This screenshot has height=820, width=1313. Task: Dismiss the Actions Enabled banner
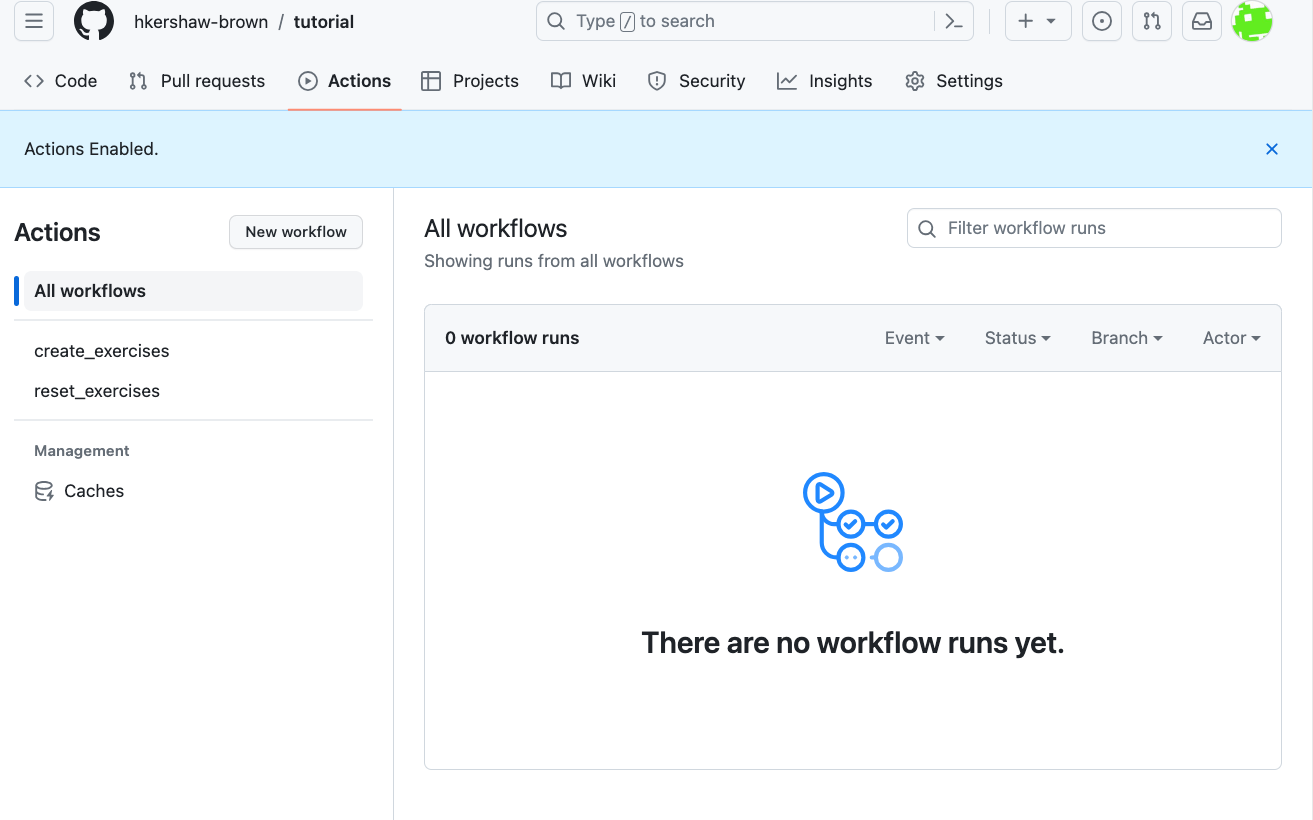(x=1272, y=149)
